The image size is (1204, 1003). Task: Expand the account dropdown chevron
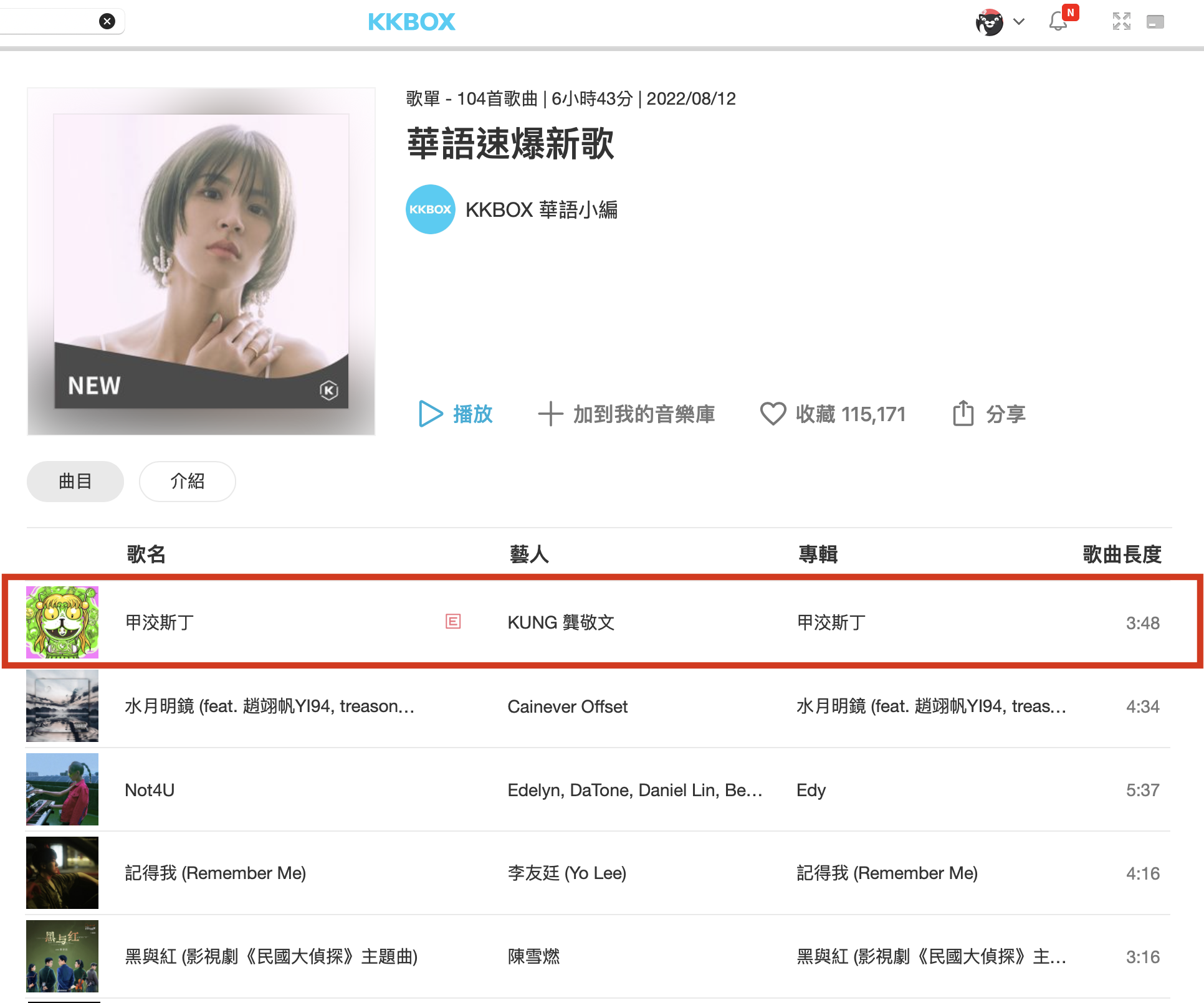point(1019,22)
